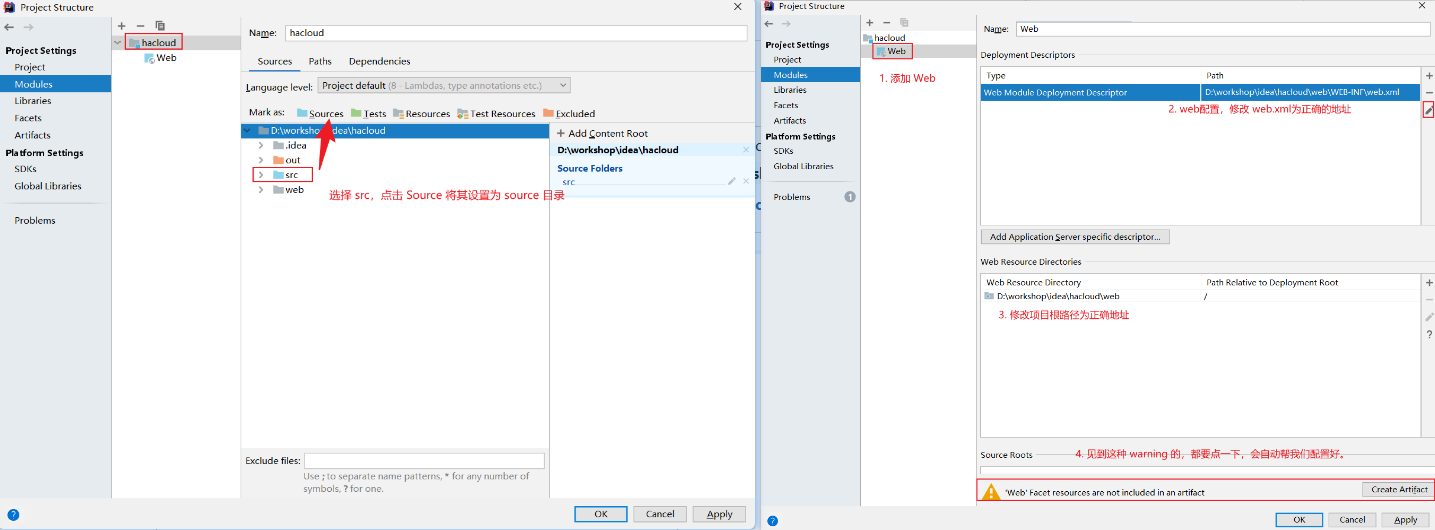This screenshot has height=530, width=1435.
Task: Click plus icon beside Deployment Descriptors table
Action: (x=1428, y=76)
